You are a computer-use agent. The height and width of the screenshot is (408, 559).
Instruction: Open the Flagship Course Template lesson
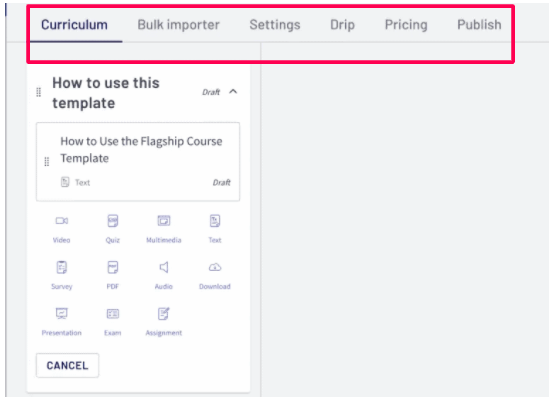point(138,162)
